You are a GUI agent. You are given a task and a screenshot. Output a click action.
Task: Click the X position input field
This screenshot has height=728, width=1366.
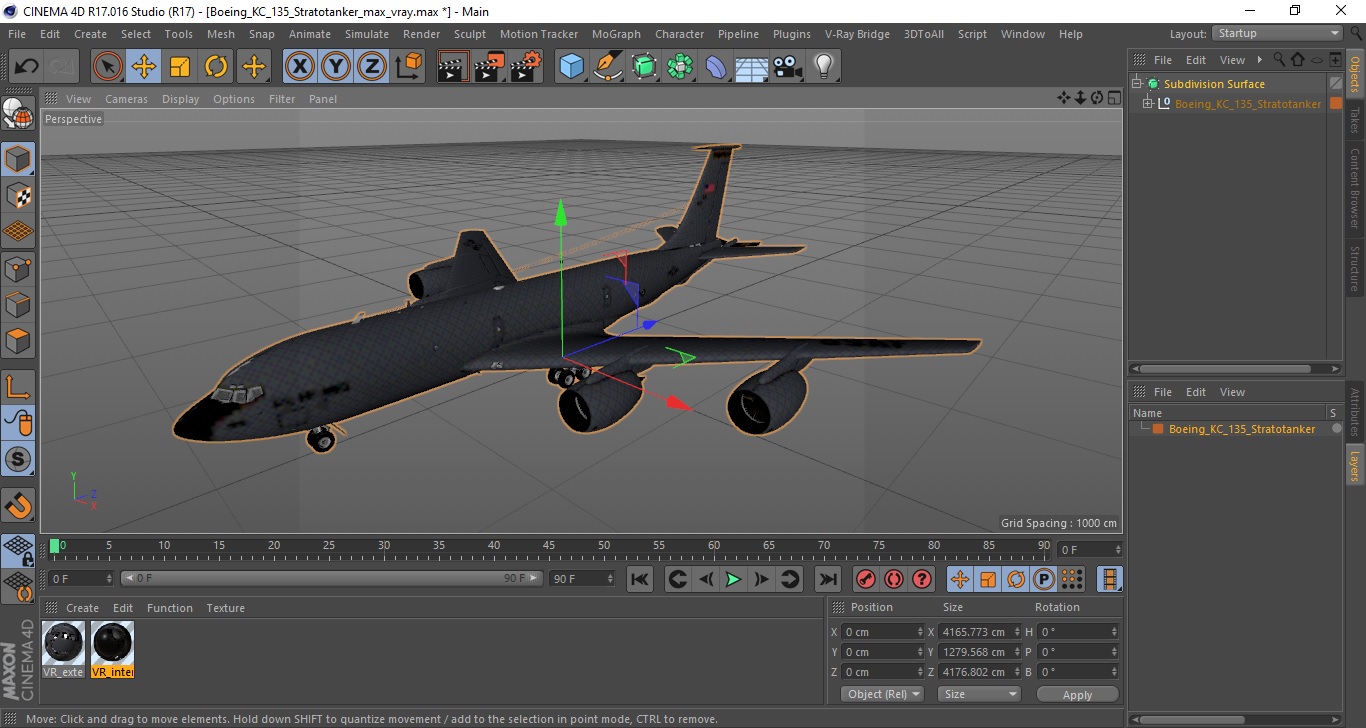884,632
